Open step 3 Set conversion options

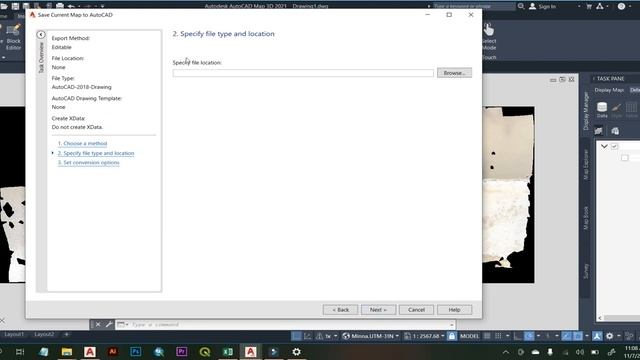pyautogui.click(x=89, y=163)
